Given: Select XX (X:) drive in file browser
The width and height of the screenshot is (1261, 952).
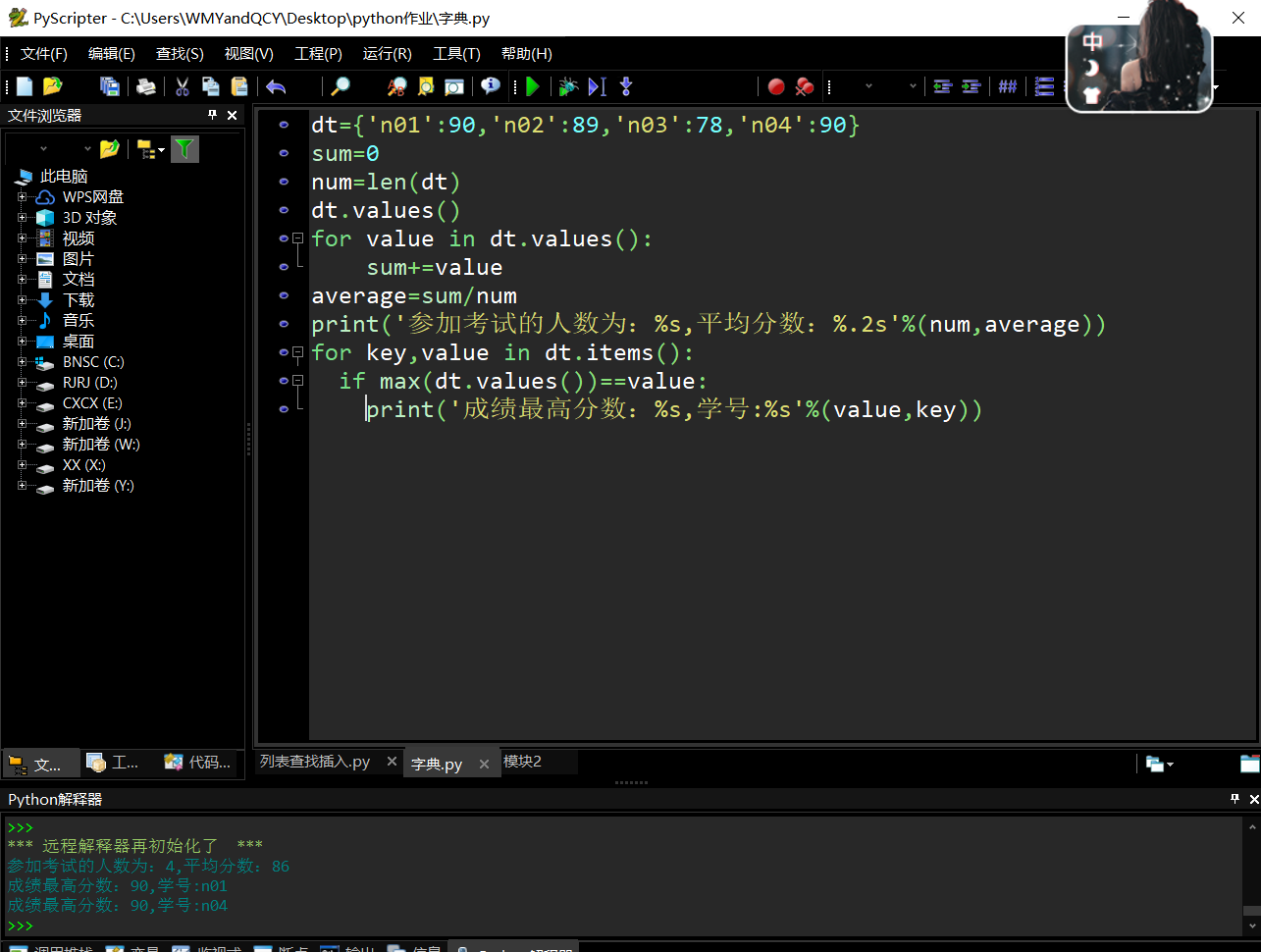Looking at the screenshot, I should coord(83,465).
